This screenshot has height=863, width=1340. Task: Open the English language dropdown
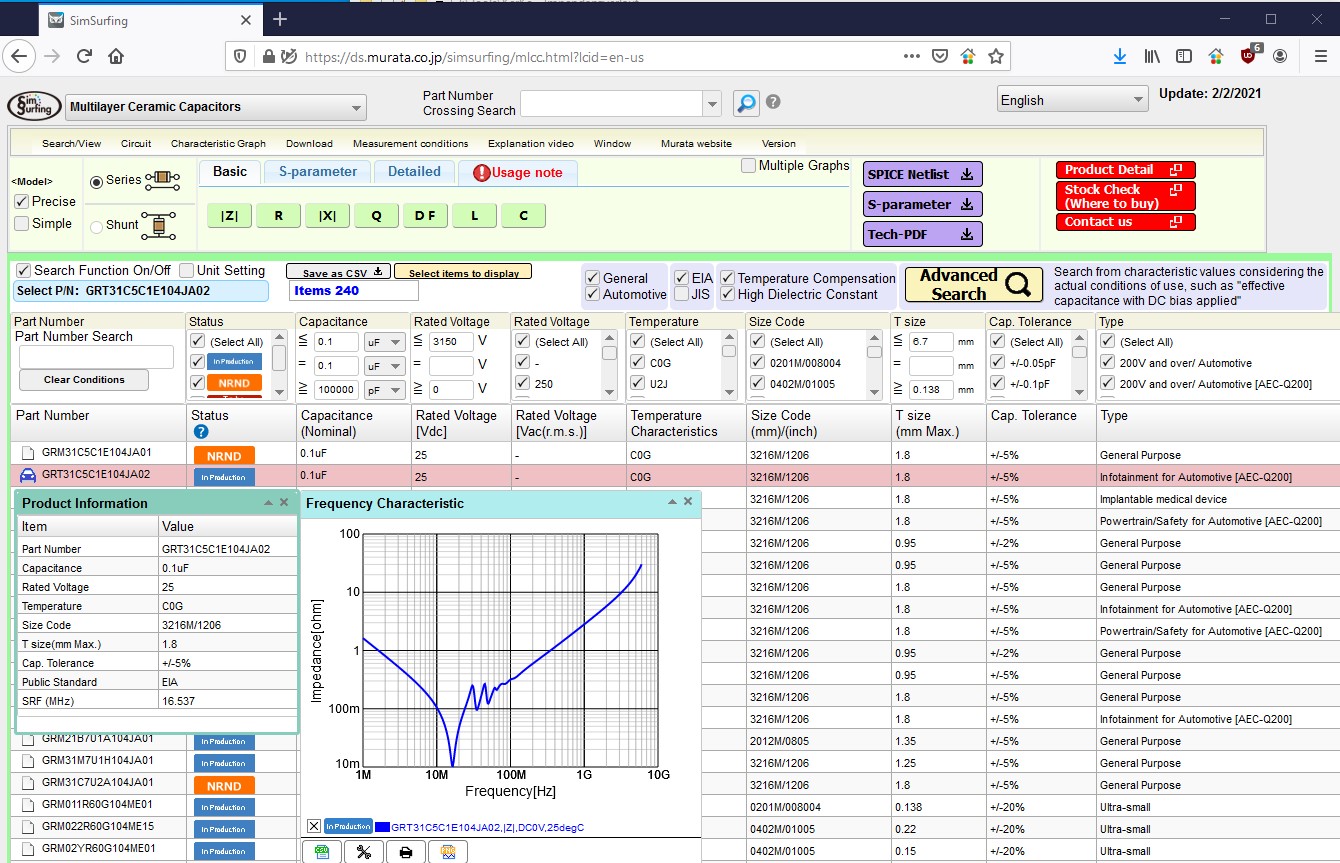point(1073,99)
